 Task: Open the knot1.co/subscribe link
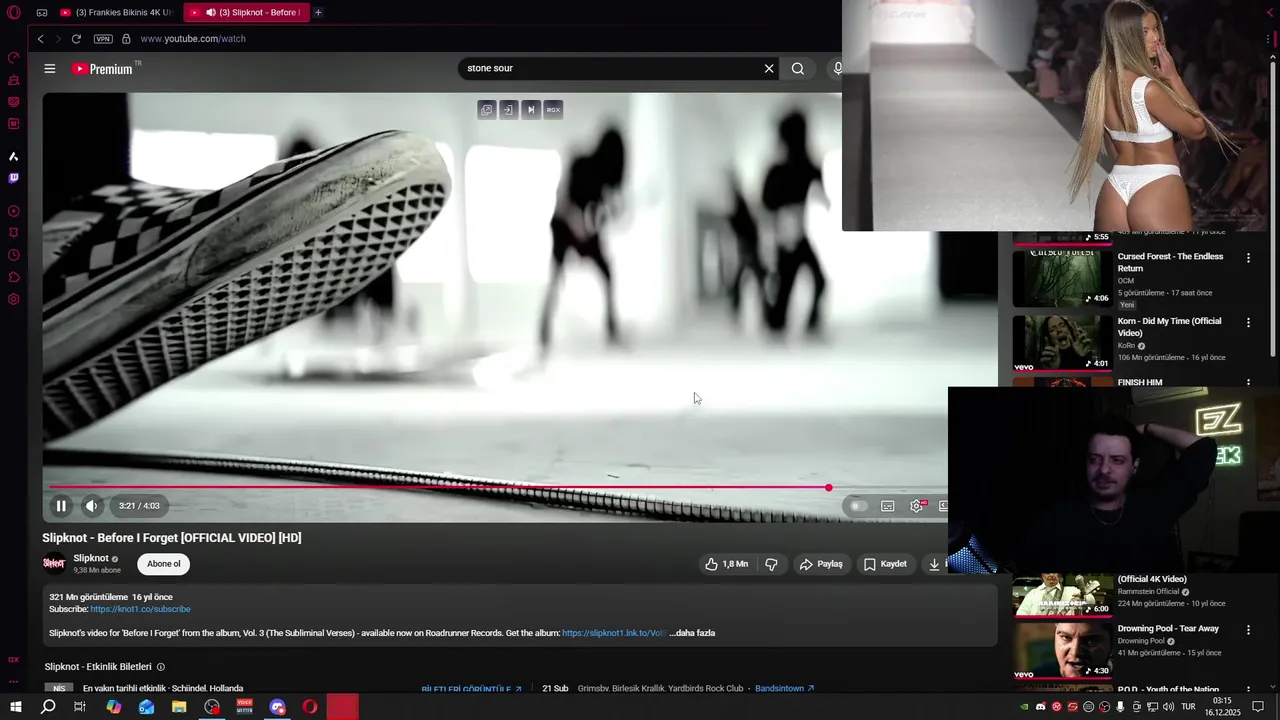140,609
